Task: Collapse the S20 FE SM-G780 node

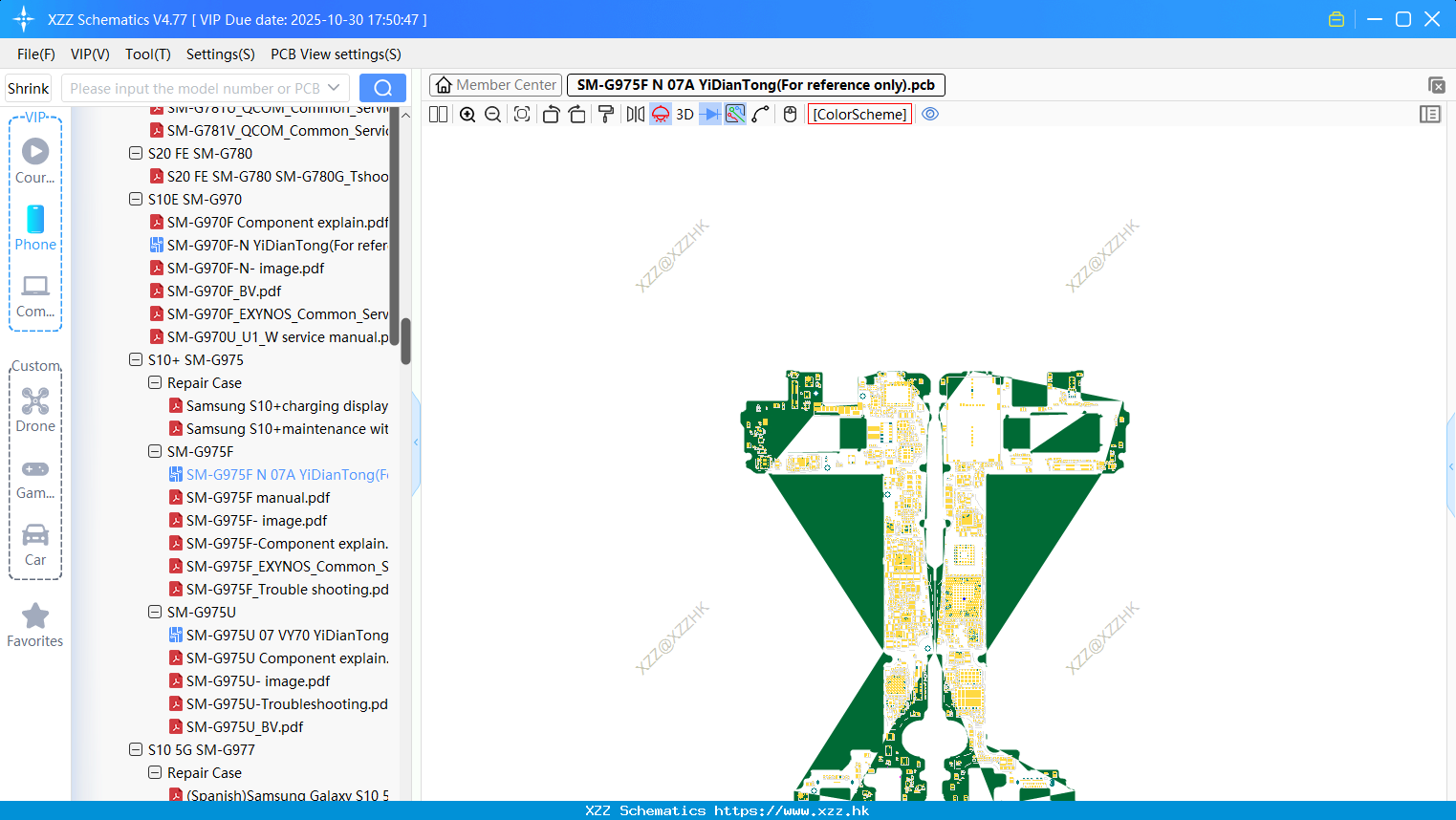Action: [x=136, y=153]
